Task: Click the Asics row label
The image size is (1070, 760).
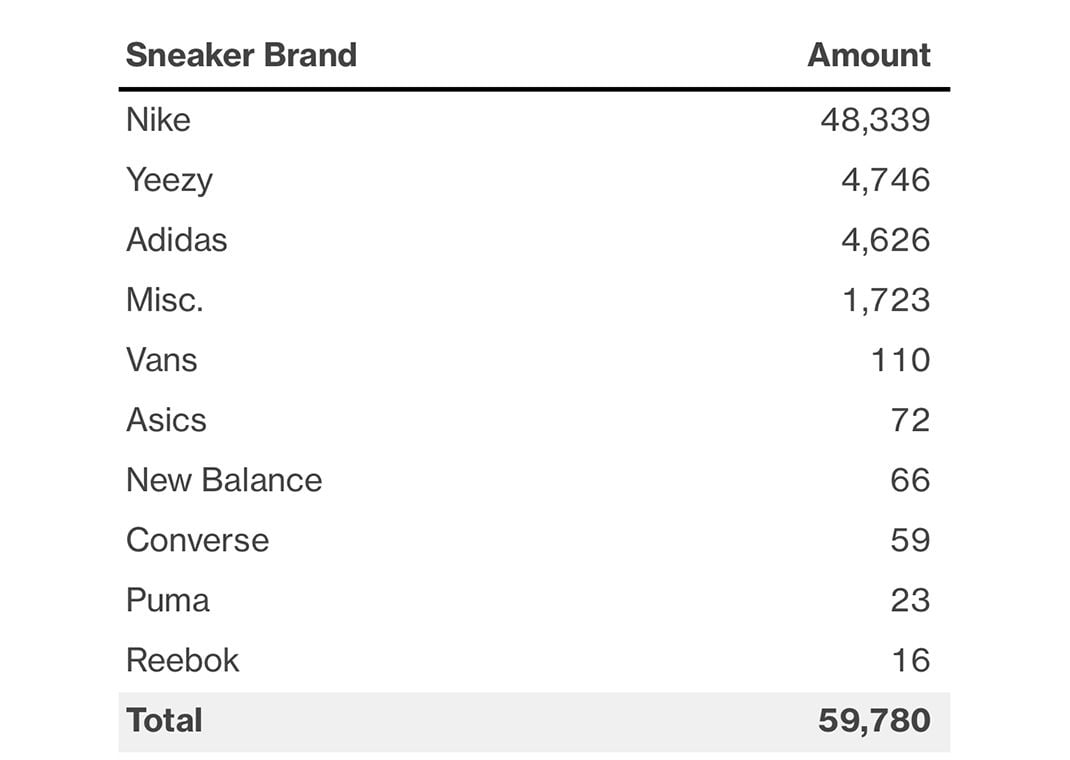Action: point(166,420)
